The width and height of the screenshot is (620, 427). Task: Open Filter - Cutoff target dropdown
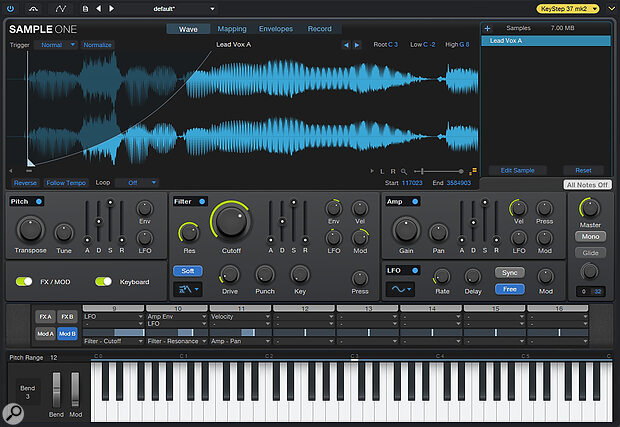[113, 341]
